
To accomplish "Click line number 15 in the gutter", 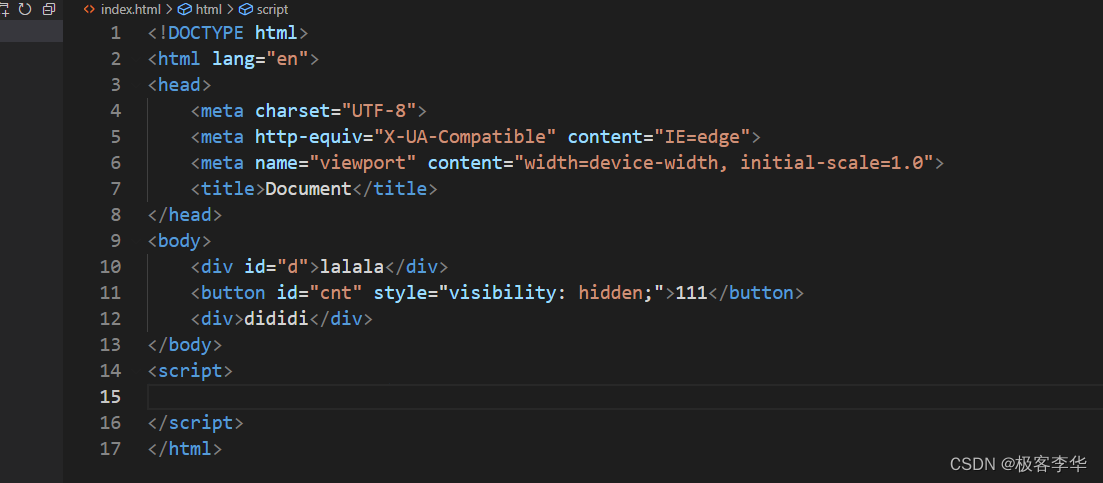I will [109, 397].
